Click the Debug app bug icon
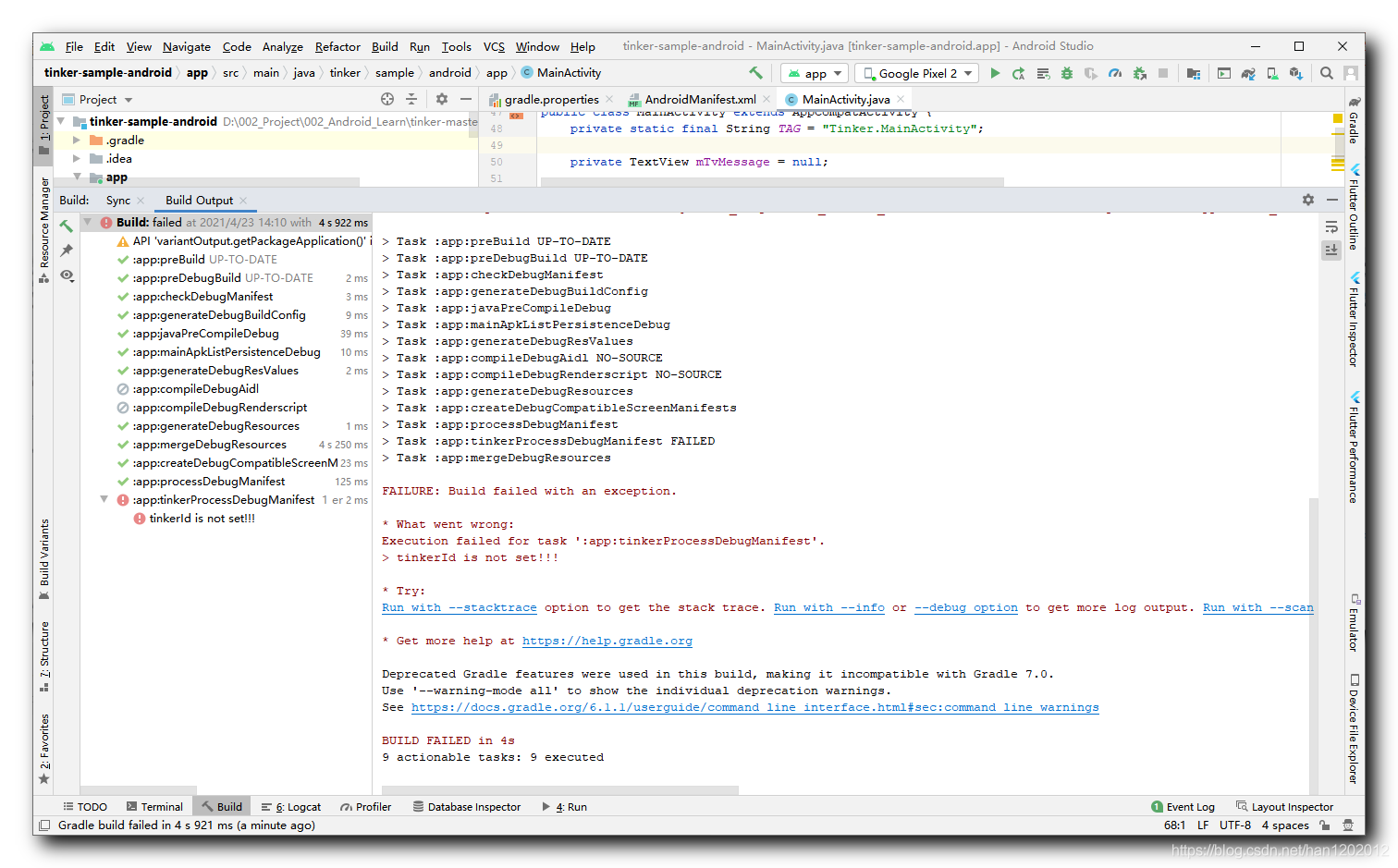This screenshot has height=868, width=1398. pos(1067,73)
